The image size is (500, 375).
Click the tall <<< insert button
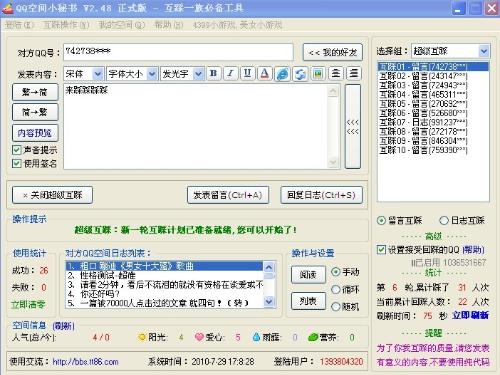353,126
